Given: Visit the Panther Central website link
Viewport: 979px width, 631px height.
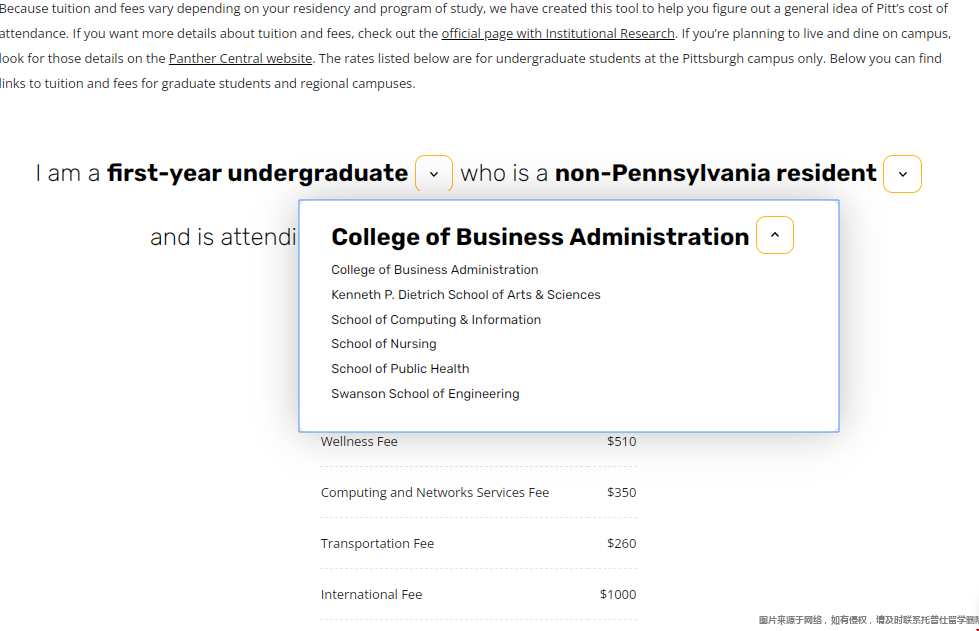Looking at the screenshot, I should (240, 59).
